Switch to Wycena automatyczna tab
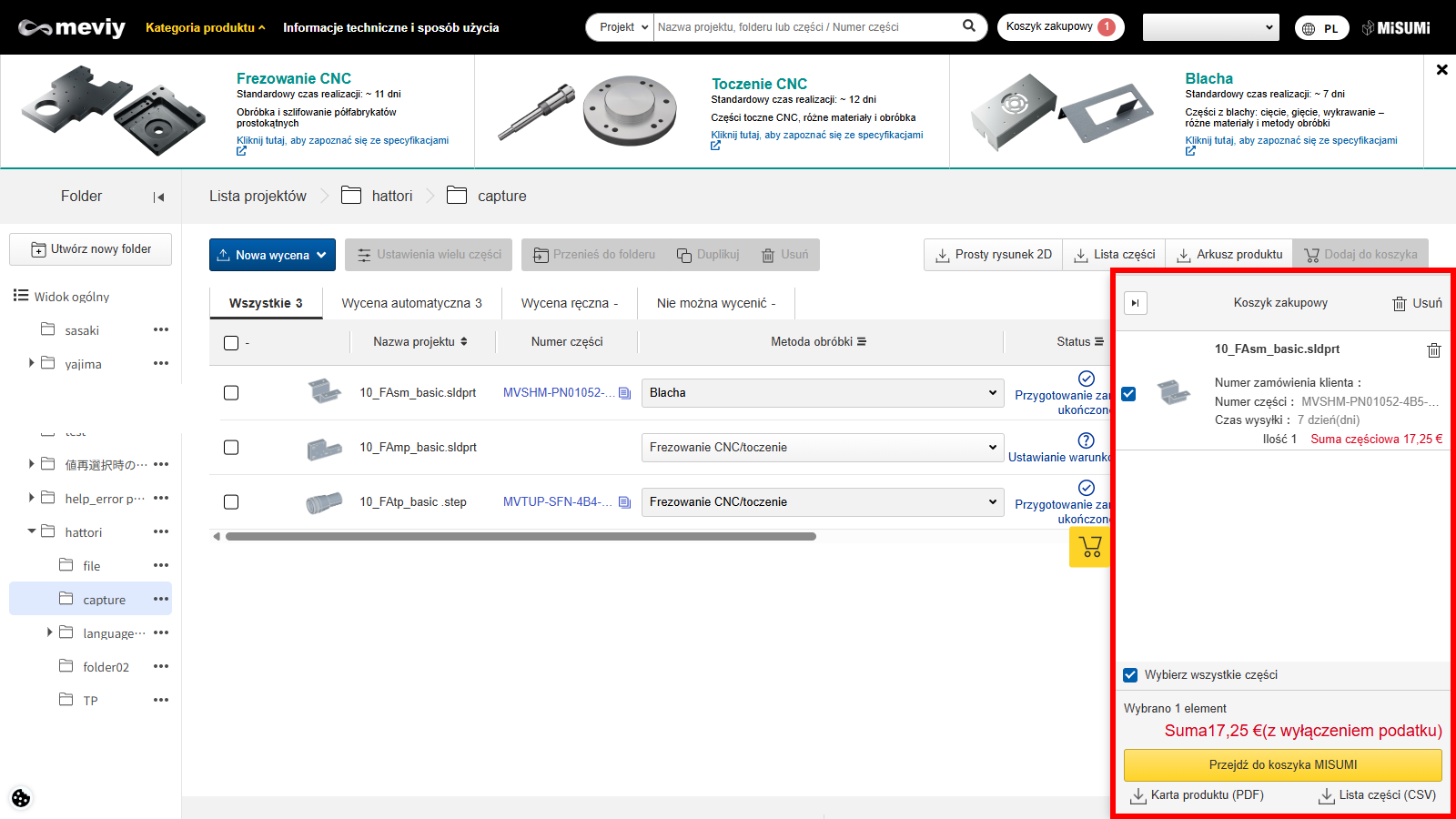Viewport: 1456px width, 819px height. [411, 303]
